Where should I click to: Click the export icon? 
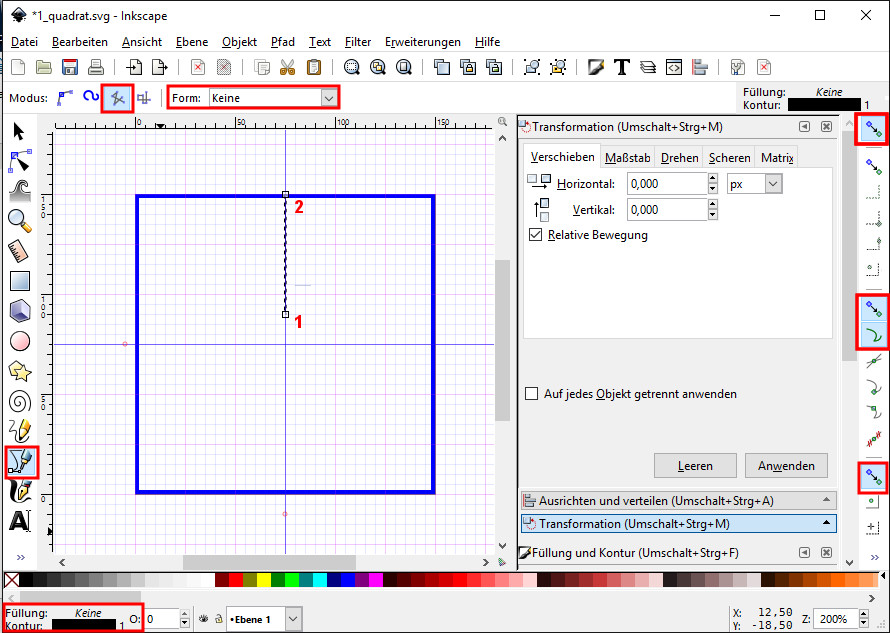(x=159, y=68)
